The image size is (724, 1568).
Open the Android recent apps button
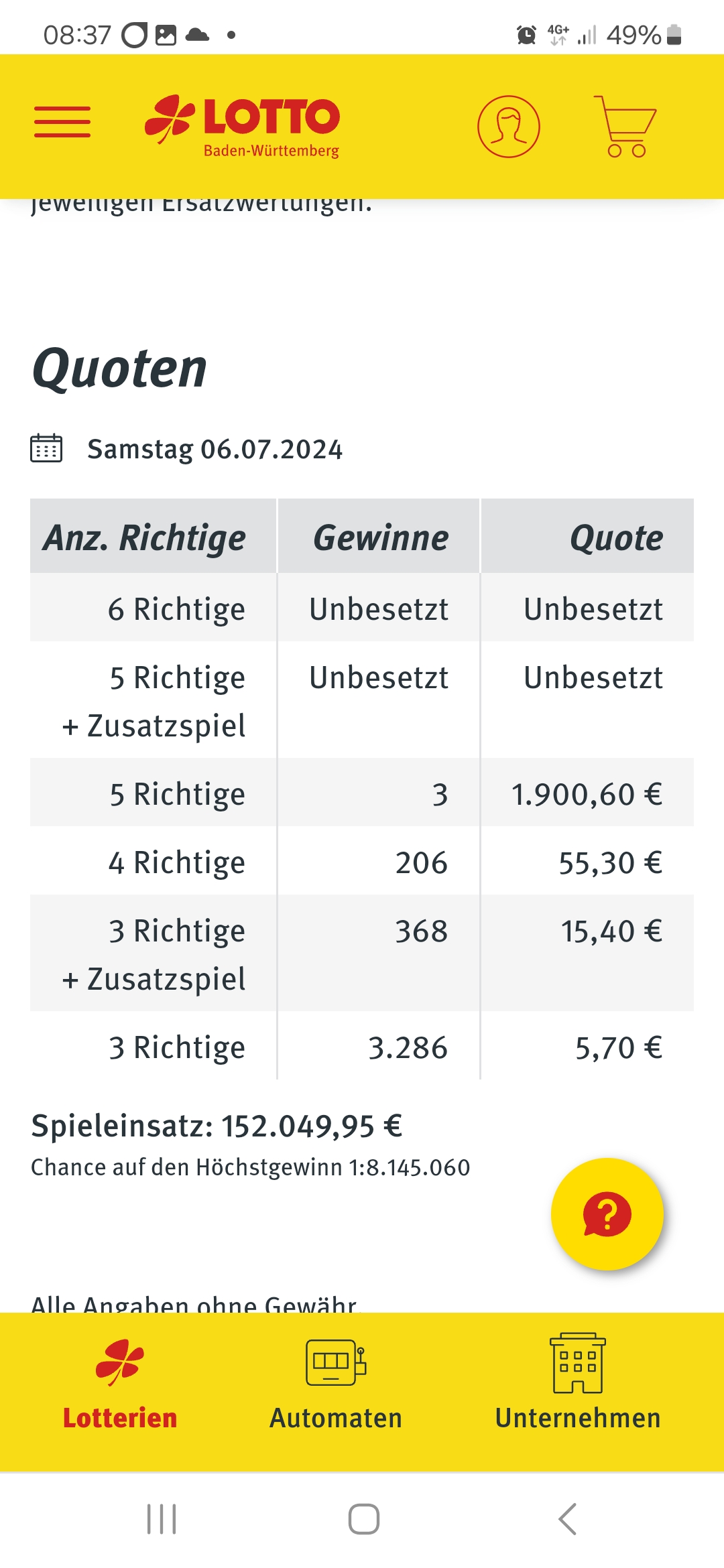(162, 1519)
